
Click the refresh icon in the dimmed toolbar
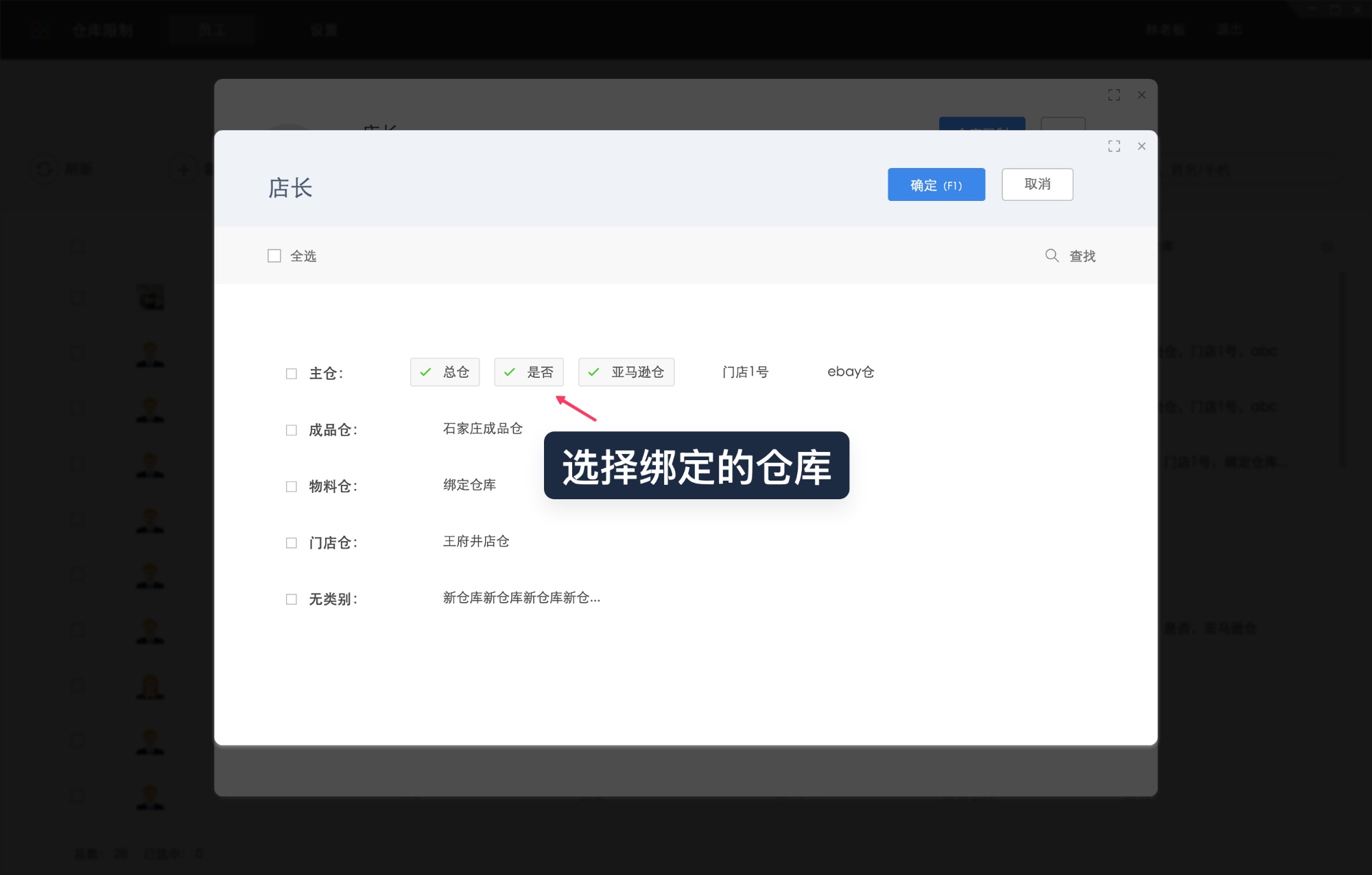point(44,169)
